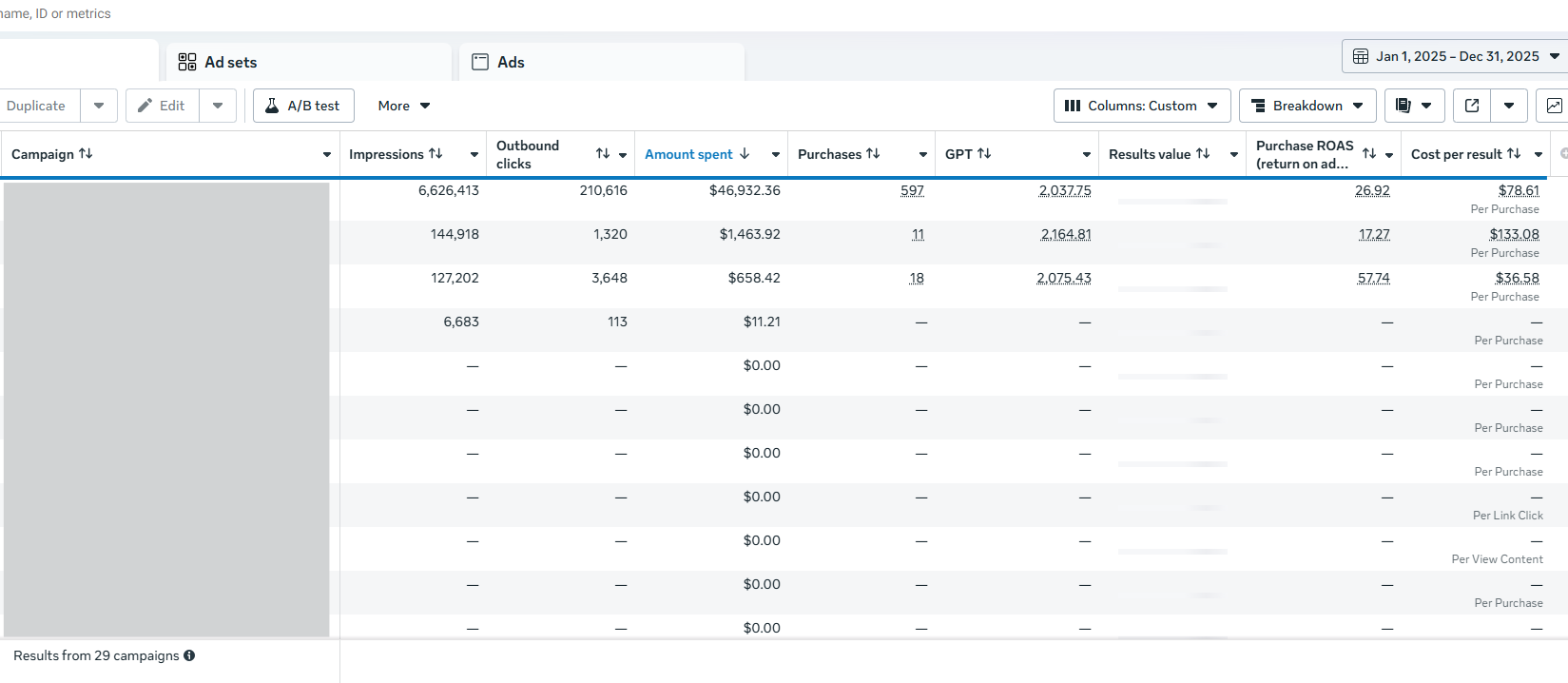Open the More menu button
This screenshot has height=683, width=1568.
point(403,106)
